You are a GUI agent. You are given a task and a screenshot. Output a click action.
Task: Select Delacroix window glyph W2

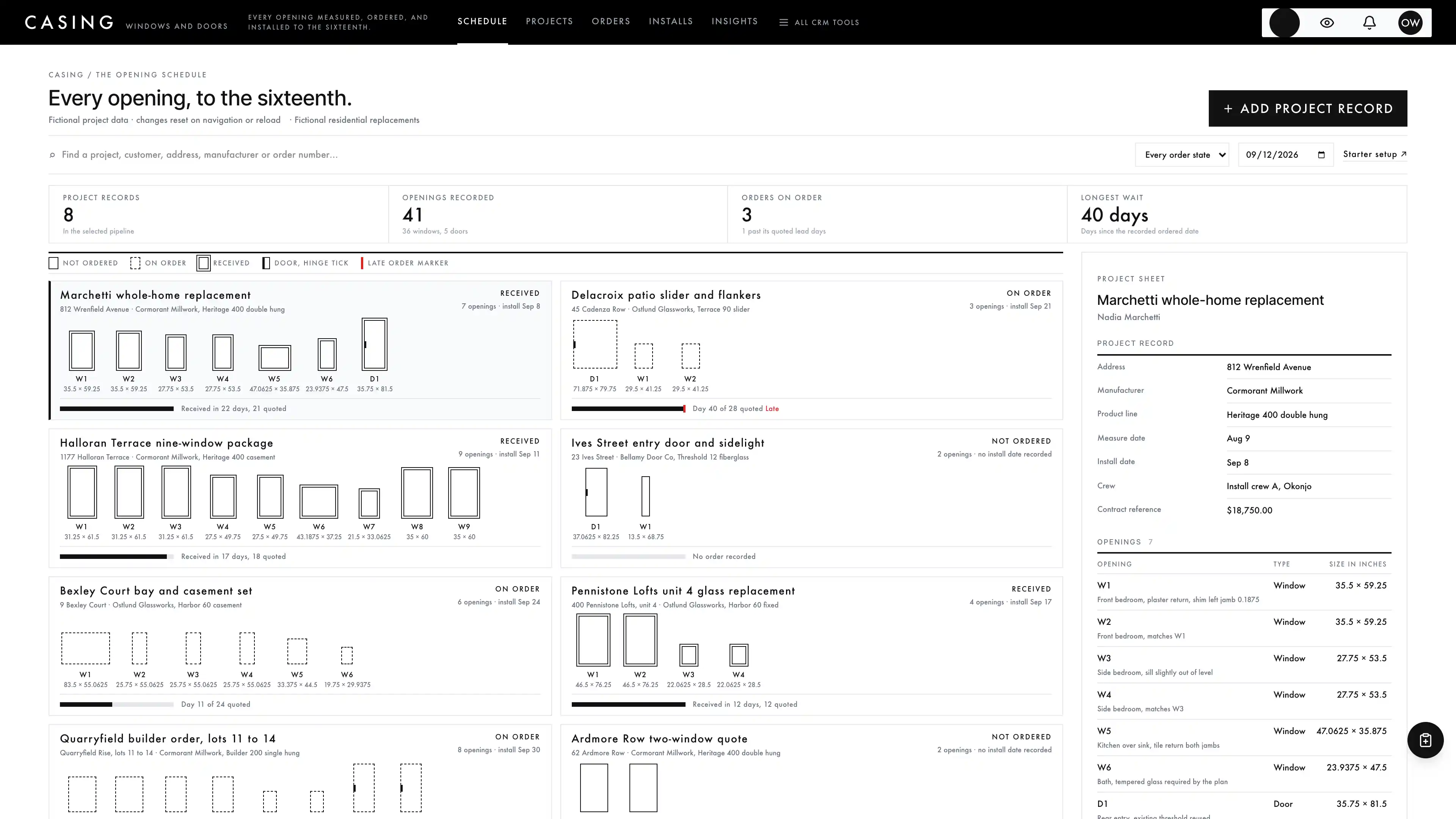690,356
